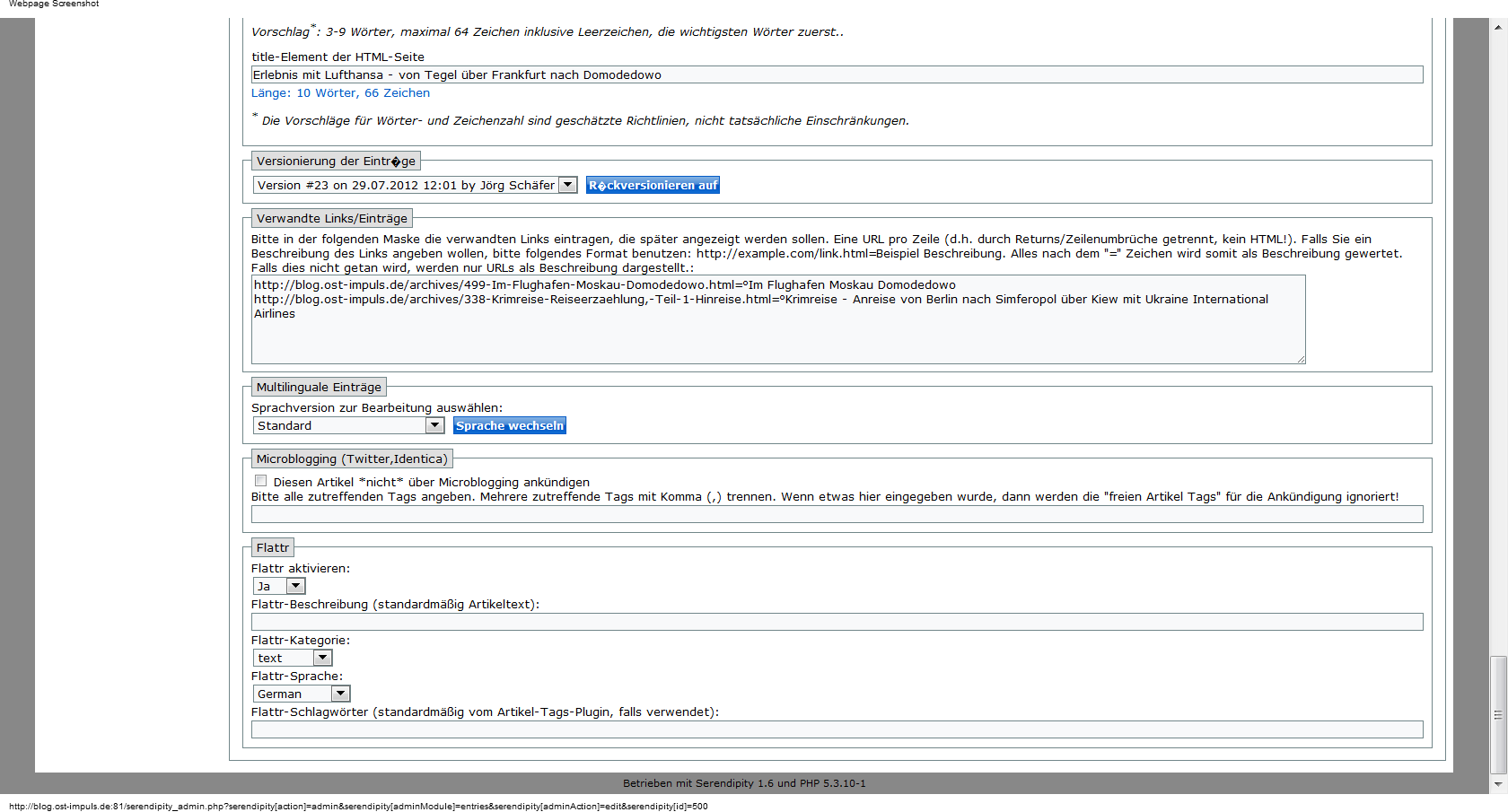Image resolution: width=1508 pixels, height=812 pixels.
Task: Click the Rückversionieren auf button
Action: [x=653, y=186]
